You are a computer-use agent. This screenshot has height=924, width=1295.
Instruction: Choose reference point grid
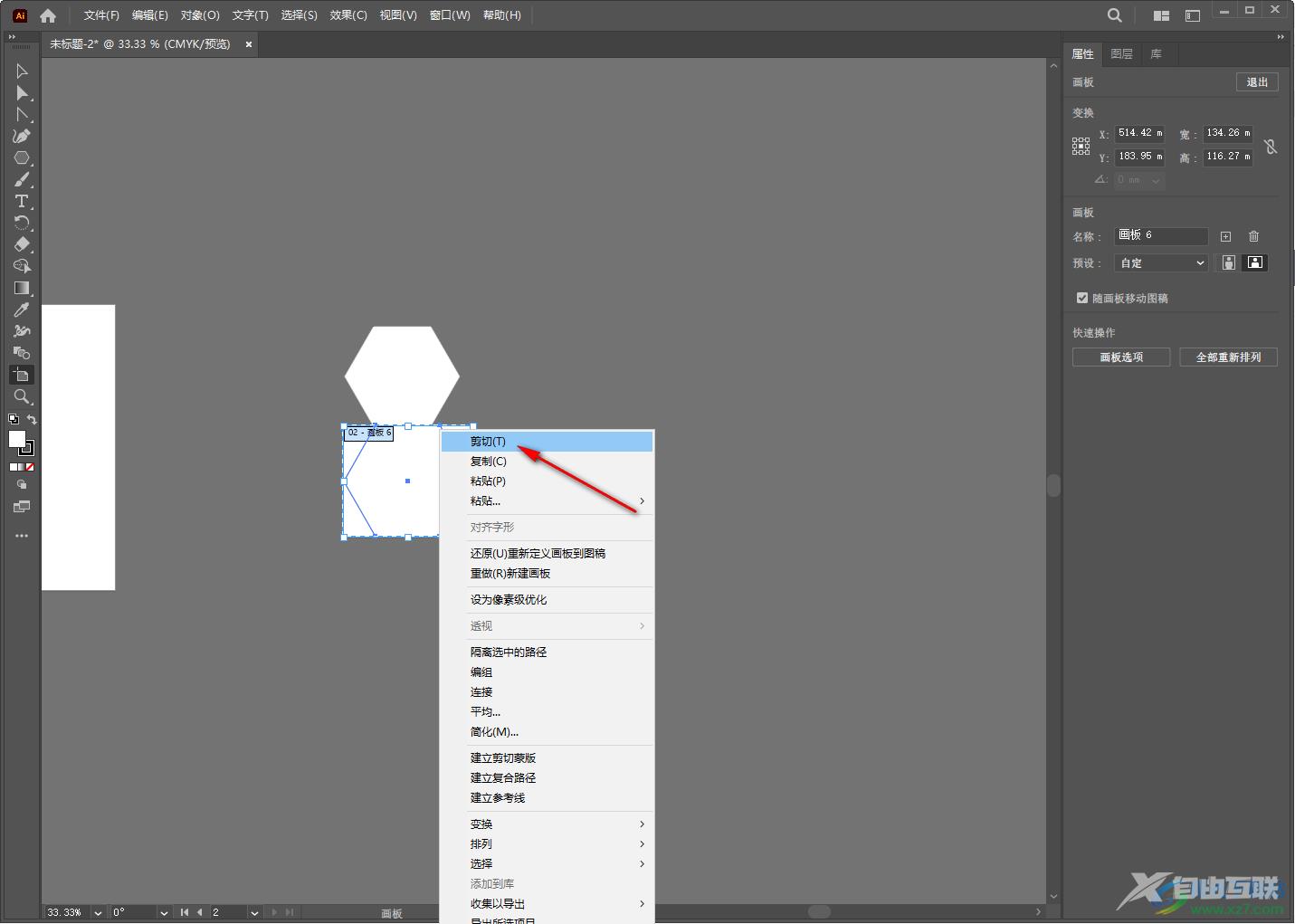pos(1081,147)
